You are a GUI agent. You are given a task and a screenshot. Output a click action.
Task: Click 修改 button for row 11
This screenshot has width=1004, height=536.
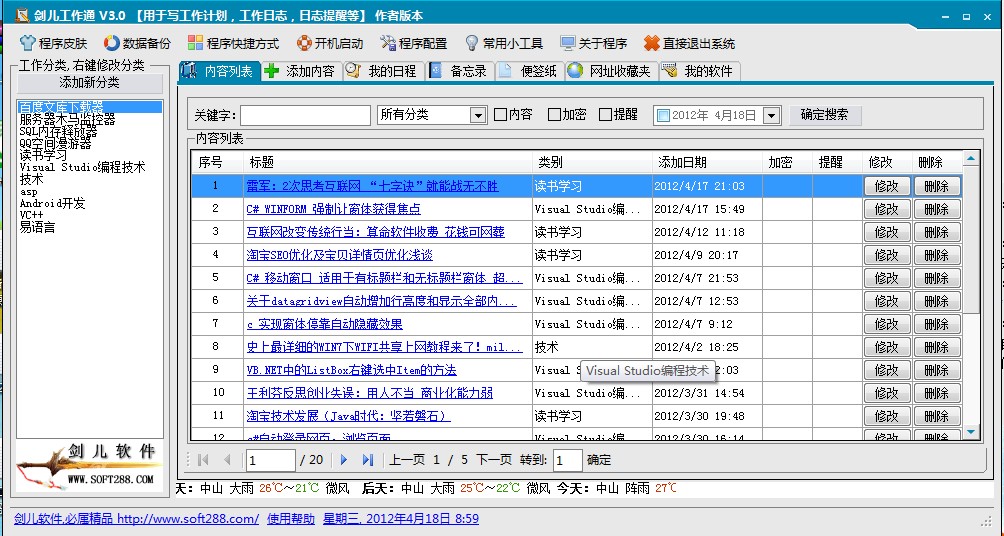click(x=887, y=417)
